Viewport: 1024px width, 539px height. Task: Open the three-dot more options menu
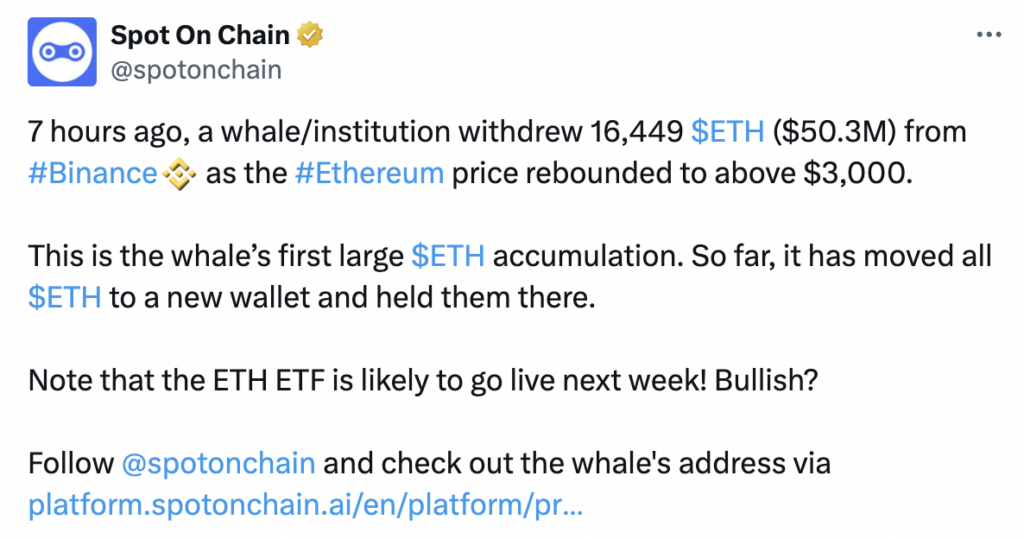point(989,35)
